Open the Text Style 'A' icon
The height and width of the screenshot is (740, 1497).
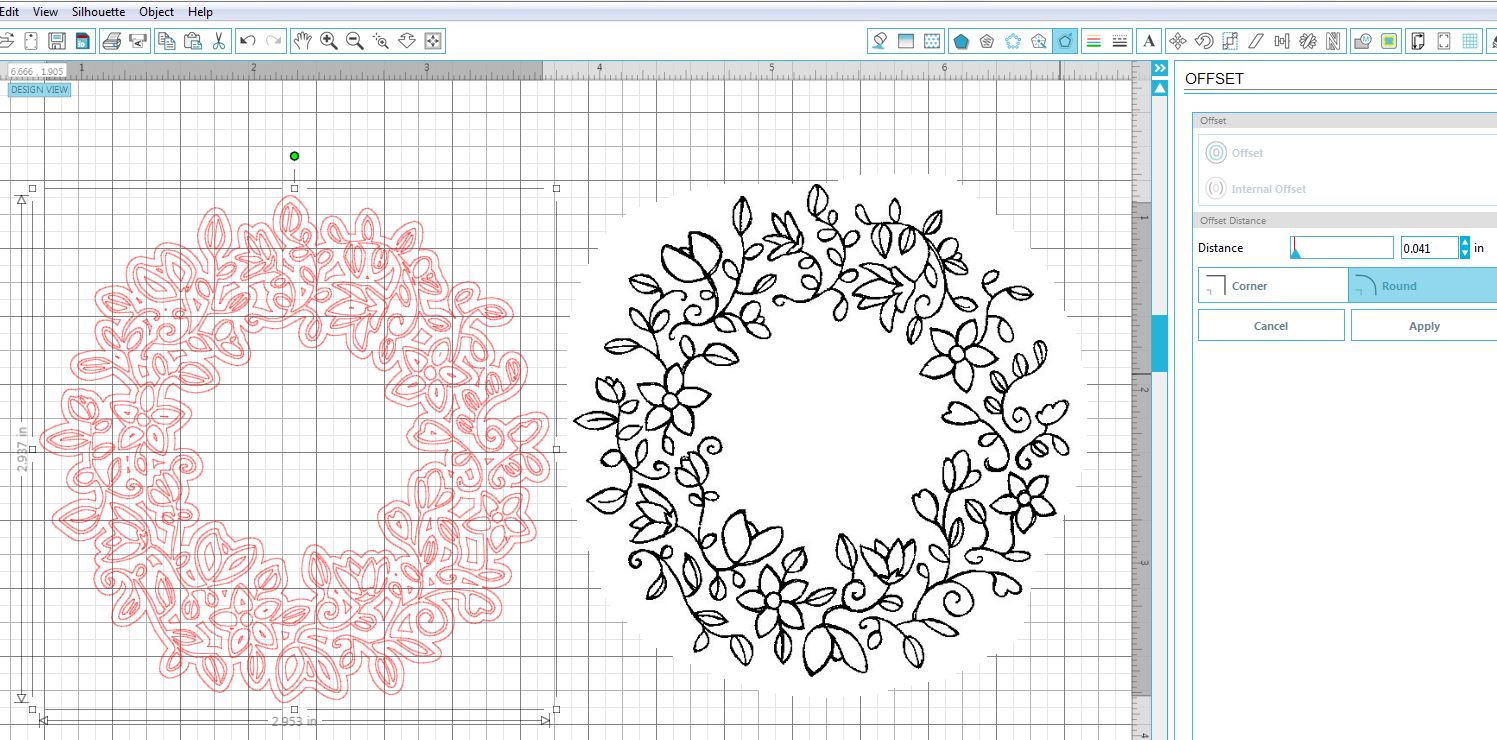[x=1149, y=41]
